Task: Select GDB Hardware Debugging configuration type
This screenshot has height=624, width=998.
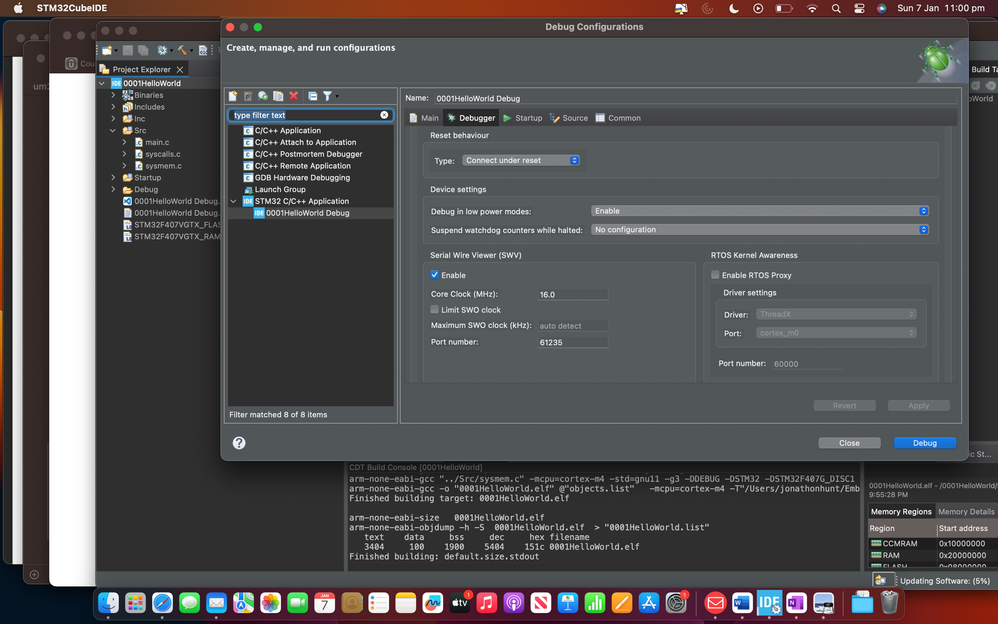Action: (302, 178)
